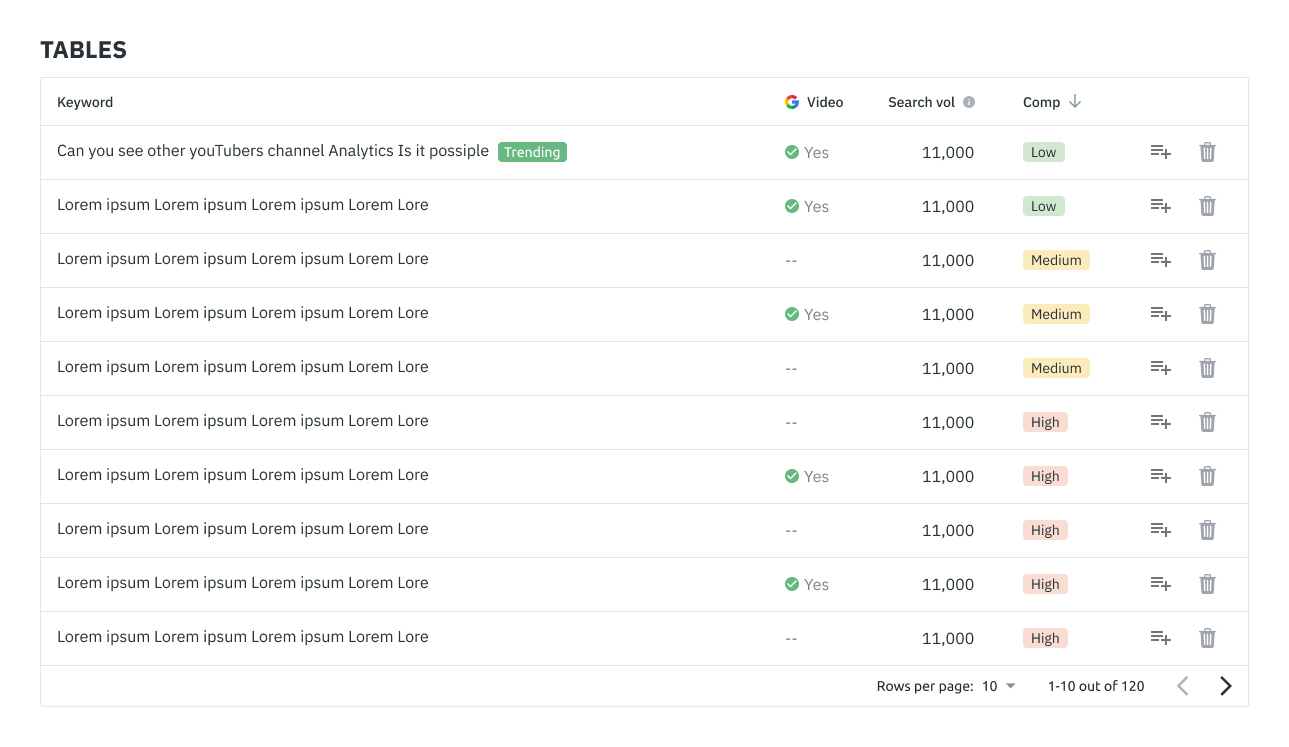Go to previous page of results
Viewport: 1289px width, 747px height.
1183,686
